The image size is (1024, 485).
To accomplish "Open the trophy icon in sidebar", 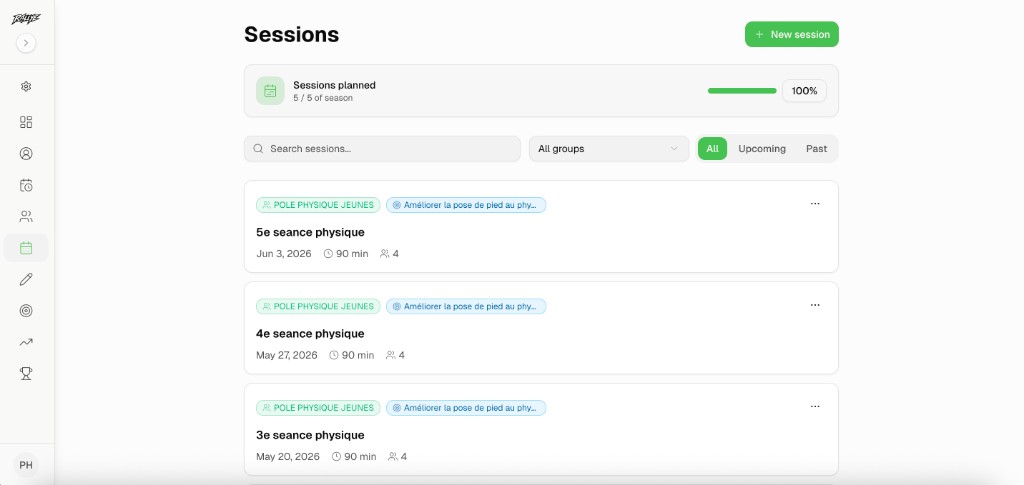I will point(26,373).
